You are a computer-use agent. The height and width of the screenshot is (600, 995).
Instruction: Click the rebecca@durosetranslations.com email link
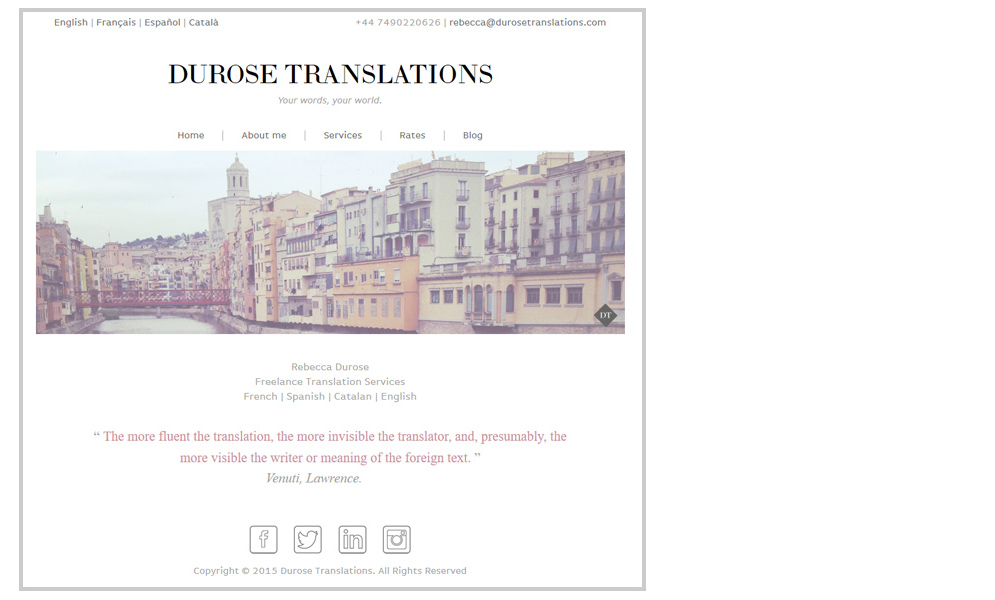[x=527, y=22]
